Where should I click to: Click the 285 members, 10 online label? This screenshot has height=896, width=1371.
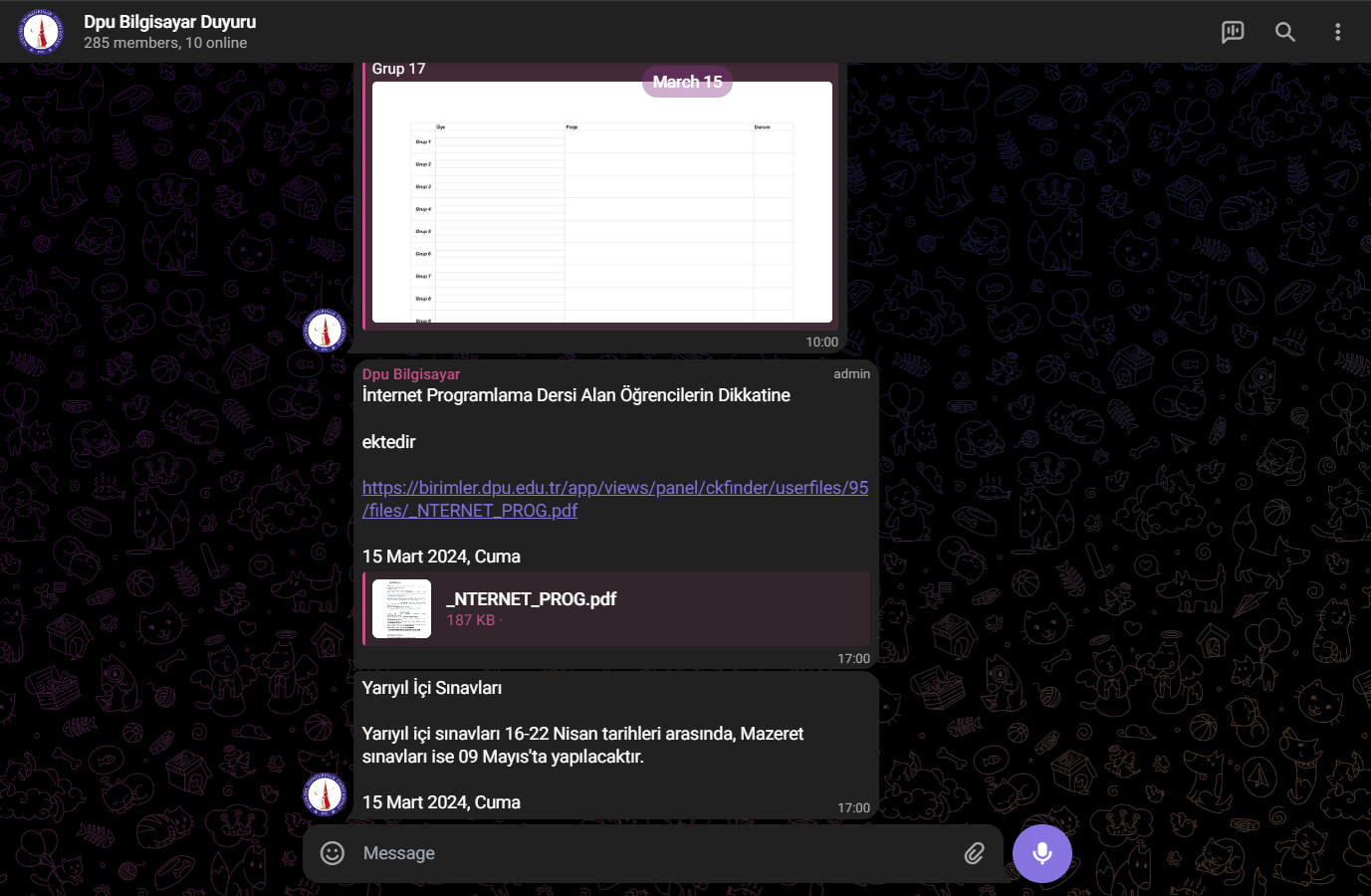pos(164,43)
